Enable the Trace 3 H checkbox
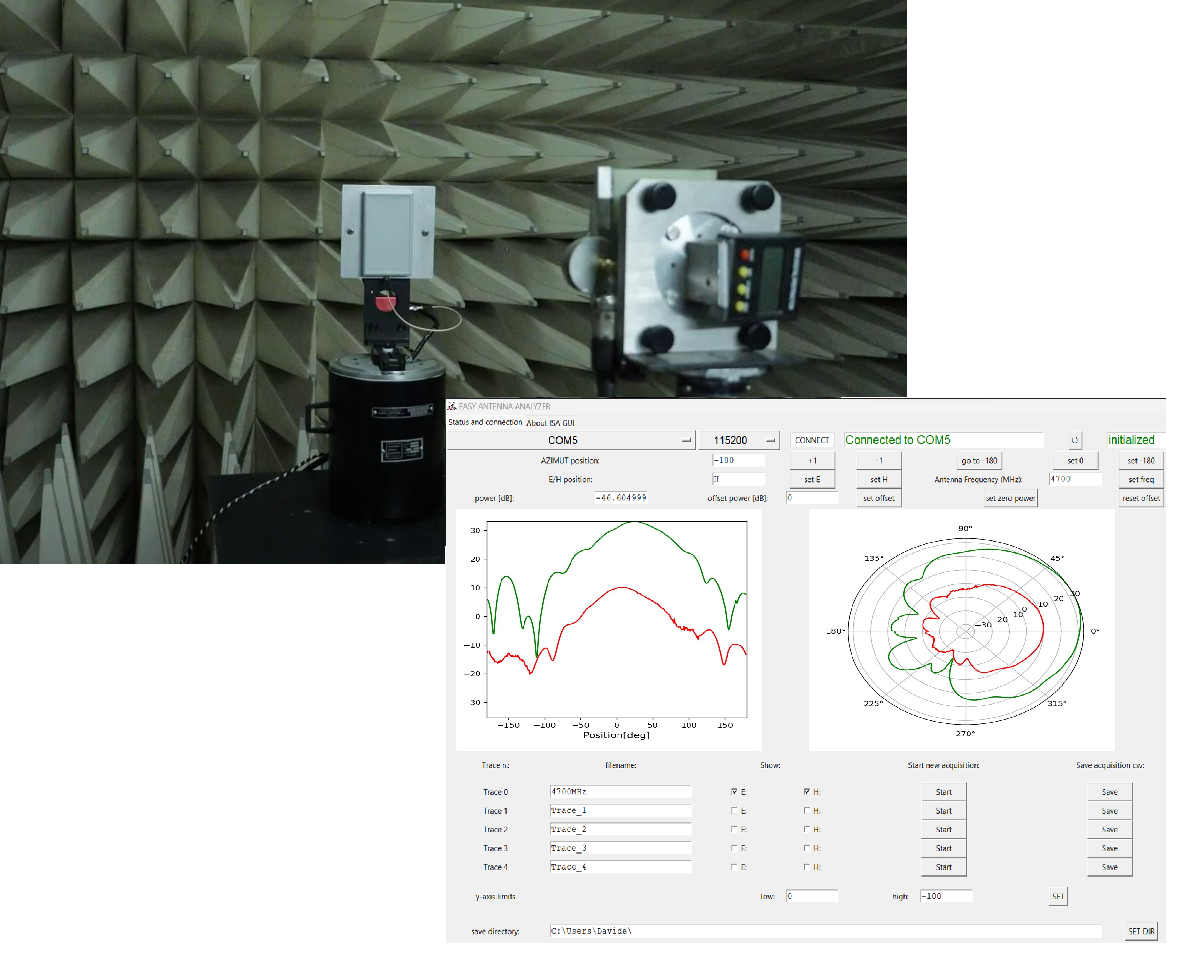 pos(807,848)
